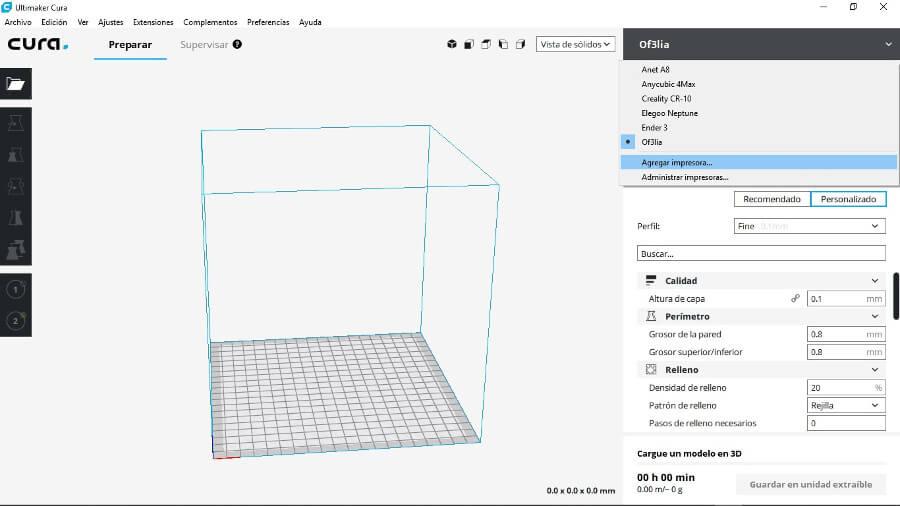Open the Ver menu
Image resolution: width=900 pixels, height=506 pixels.
click(83, 22)
